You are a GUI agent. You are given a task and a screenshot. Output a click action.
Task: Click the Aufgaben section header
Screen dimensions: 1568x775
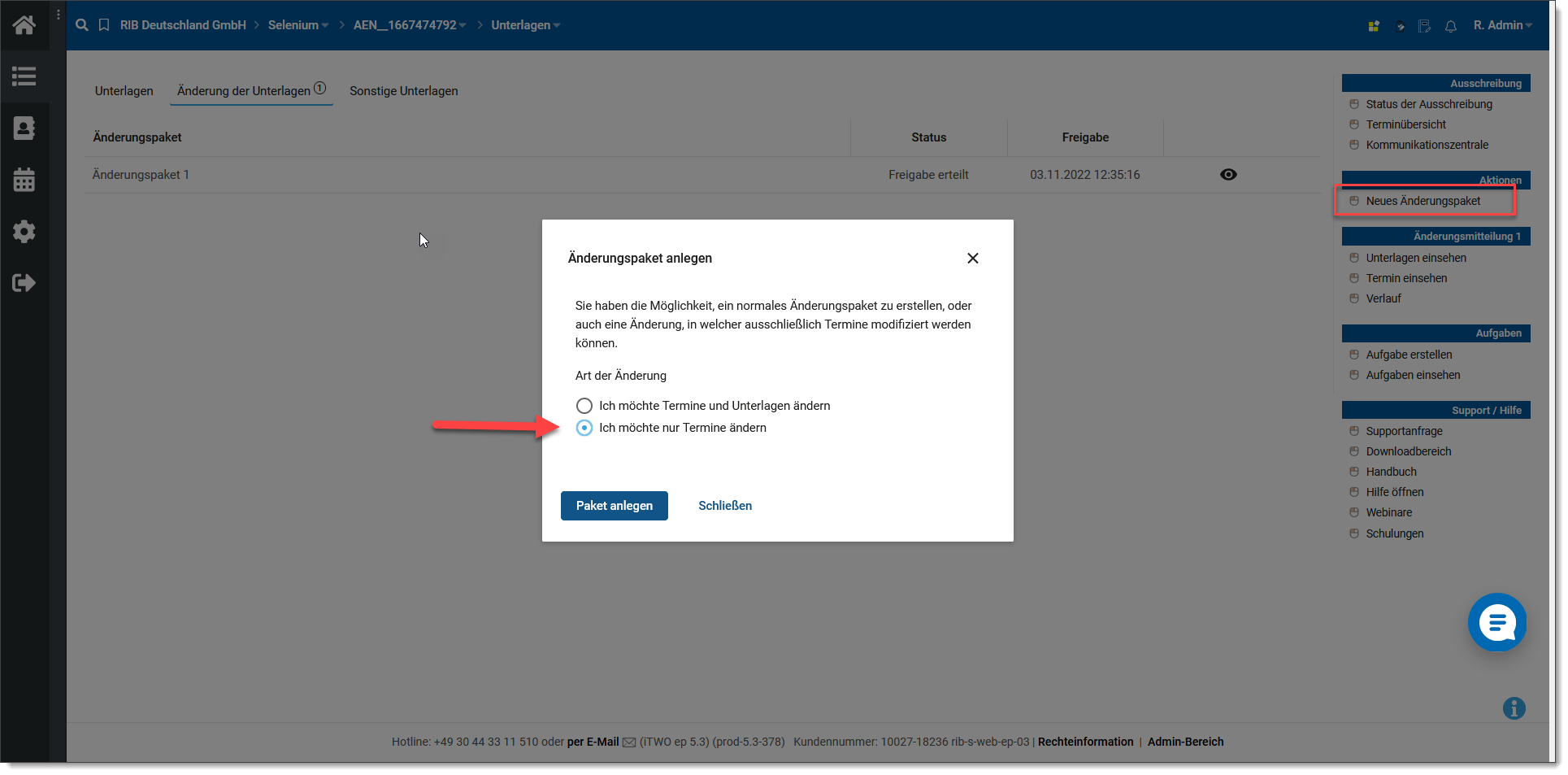tap(1436, 333)
